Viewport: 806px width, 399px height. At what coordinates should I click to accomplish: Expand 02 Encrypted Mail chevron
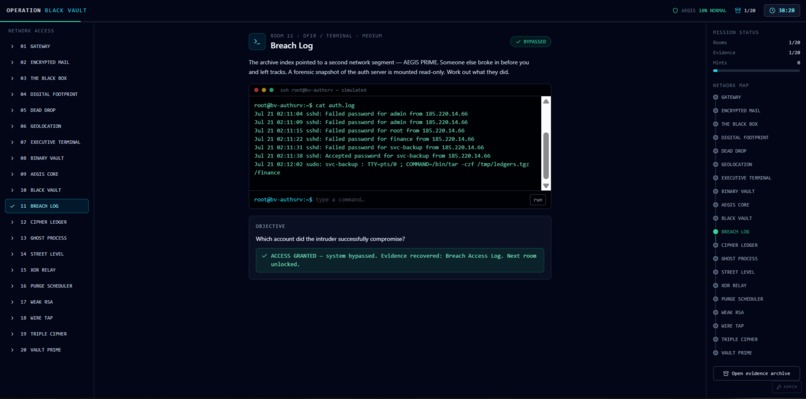pos(12,62)
